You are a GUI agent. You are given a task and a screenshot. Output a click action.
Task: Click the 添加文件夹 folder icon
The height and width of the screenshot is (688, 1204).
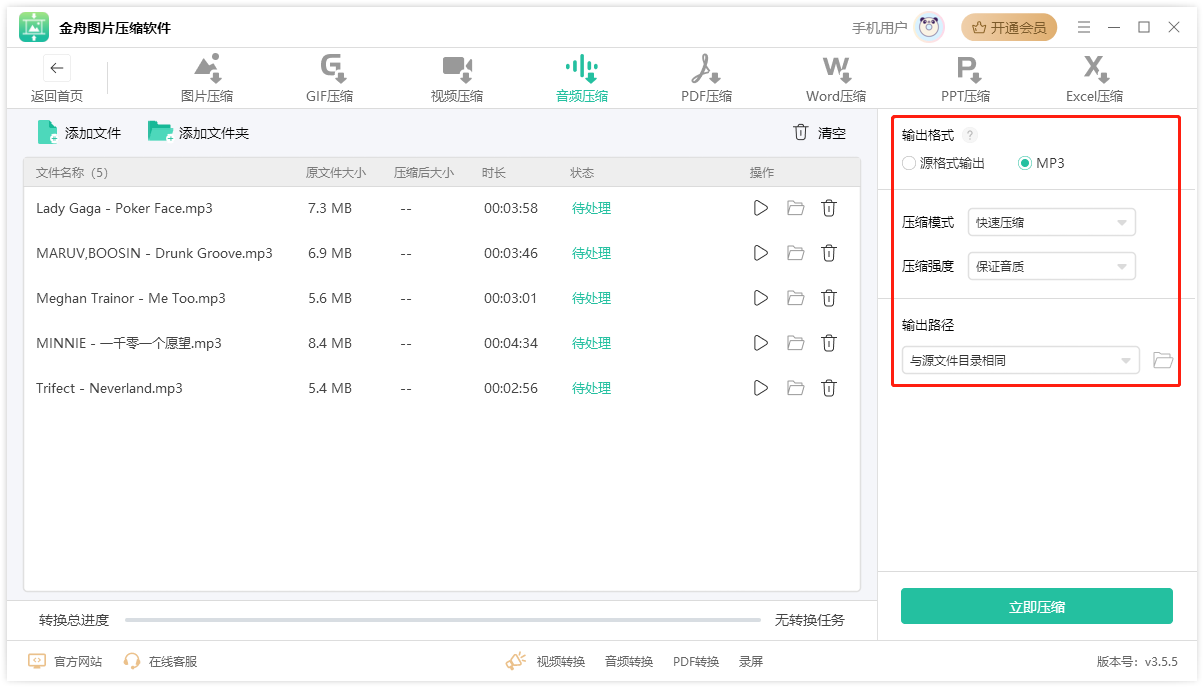tap(161, 131)
